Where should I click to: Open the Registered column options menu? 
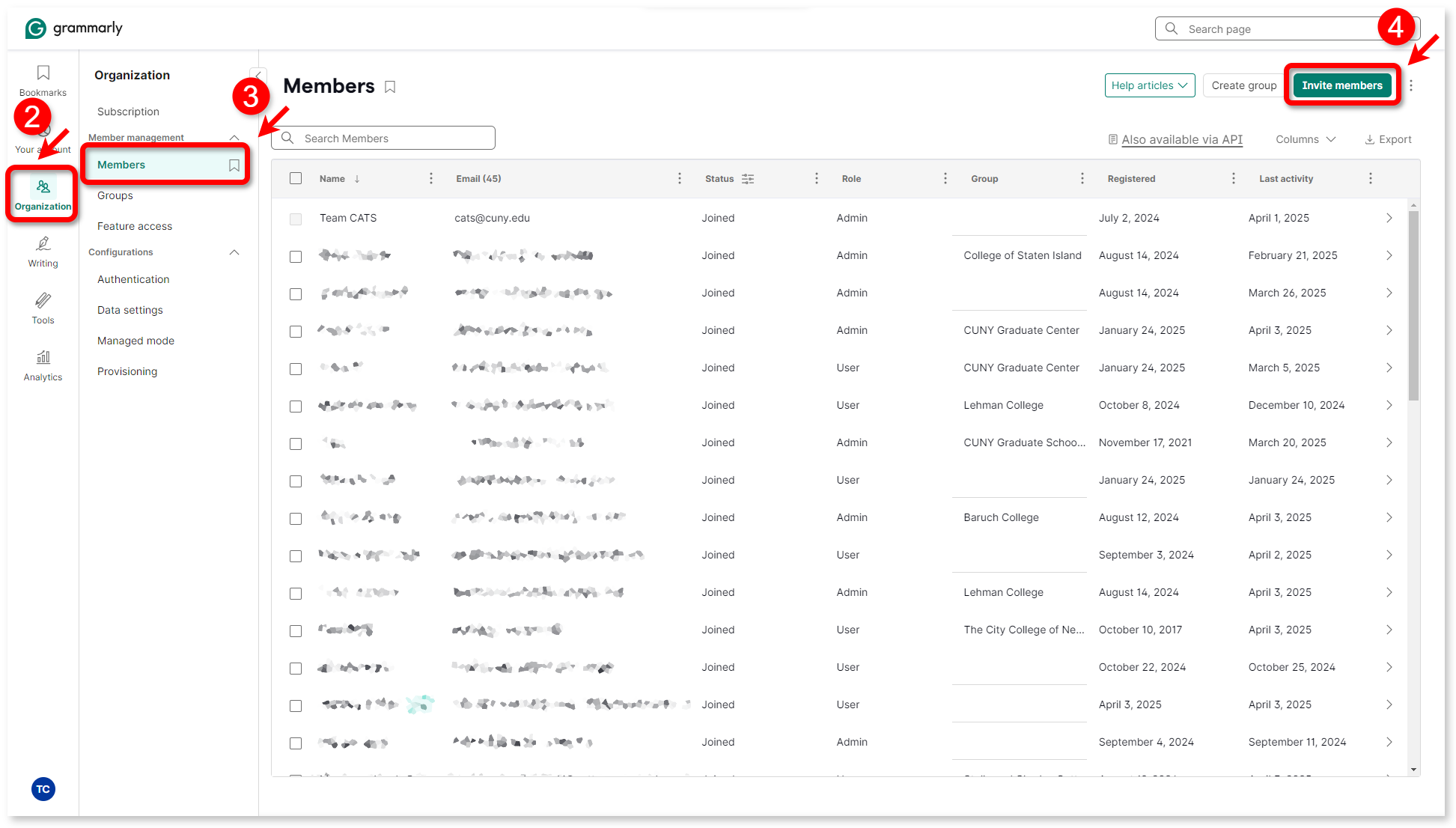[1234, 178]
